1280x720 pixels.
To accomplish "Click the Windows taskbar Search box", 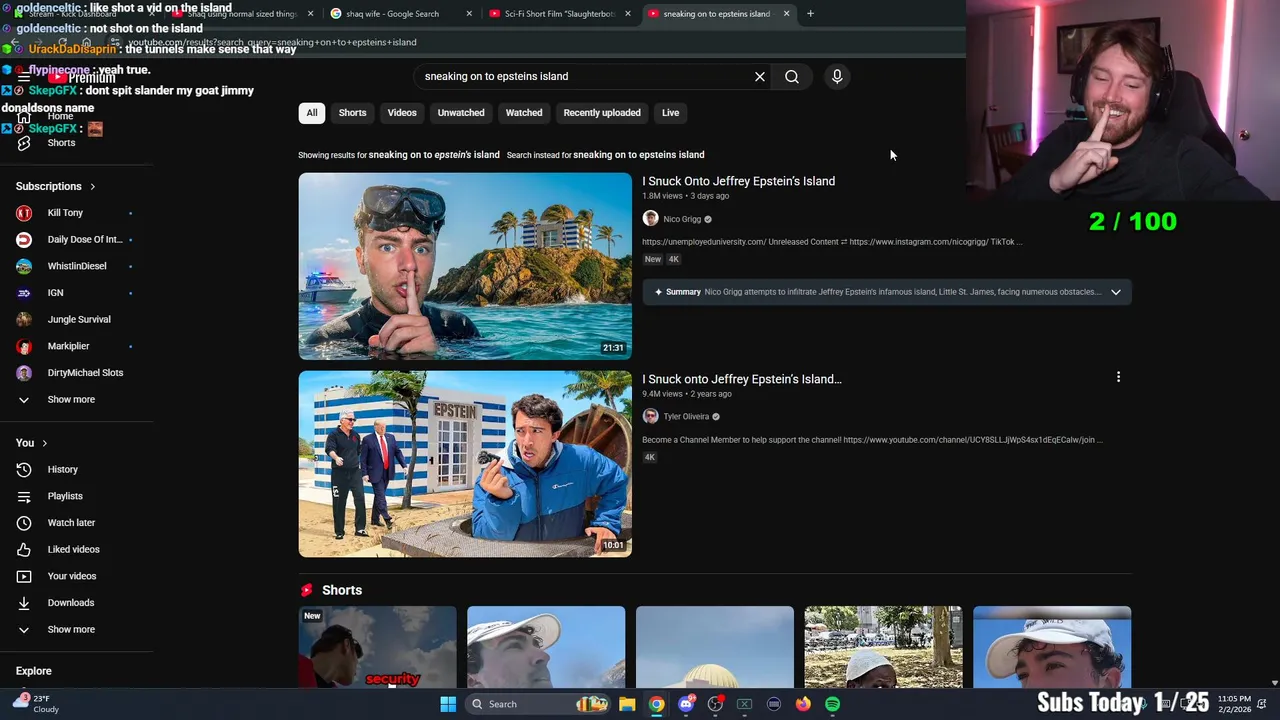I will [538, 704].
